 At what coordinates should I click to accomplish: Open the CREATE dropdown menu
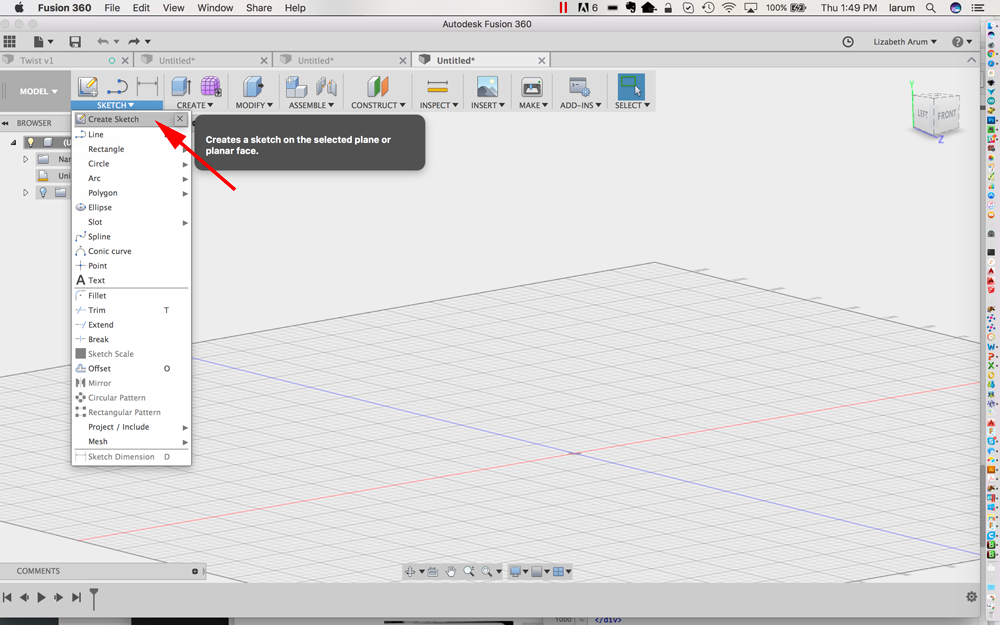(x=195, y=105)
